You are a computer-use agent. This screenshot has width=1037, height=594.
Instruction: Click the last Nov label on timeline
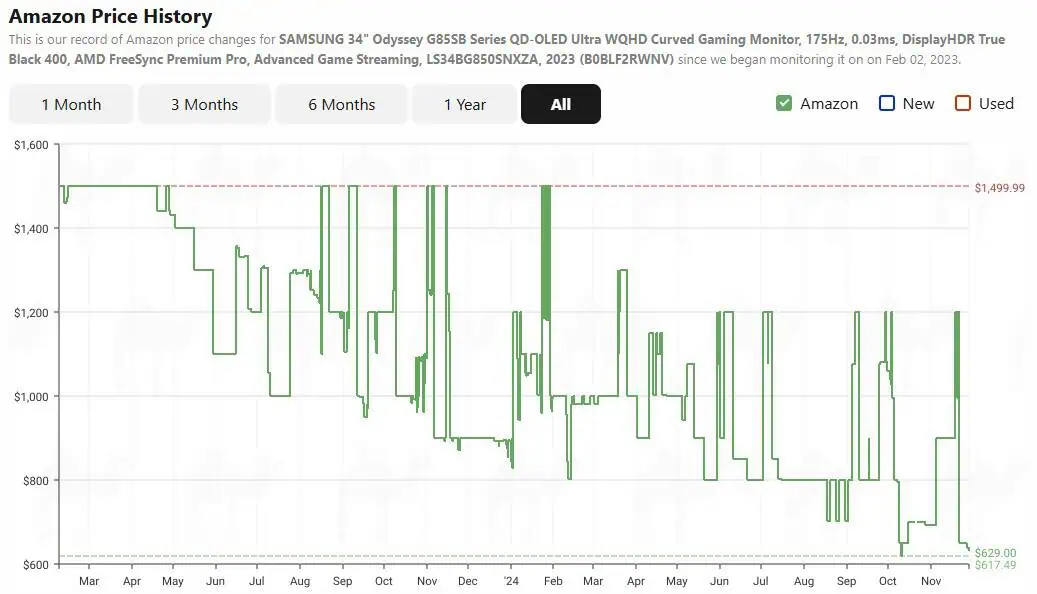coord(930,581)
